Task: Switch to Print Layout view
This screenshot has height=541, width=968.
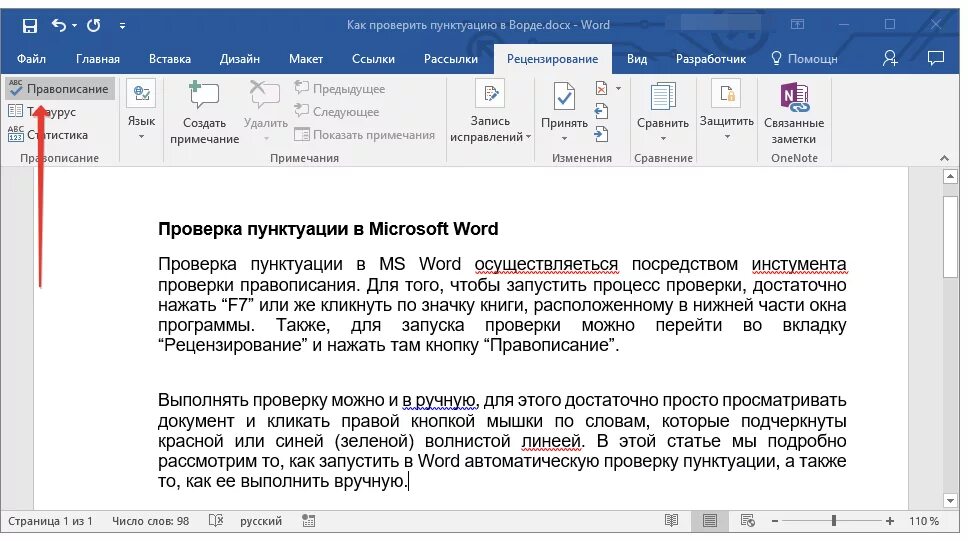Action: point(709,521)
